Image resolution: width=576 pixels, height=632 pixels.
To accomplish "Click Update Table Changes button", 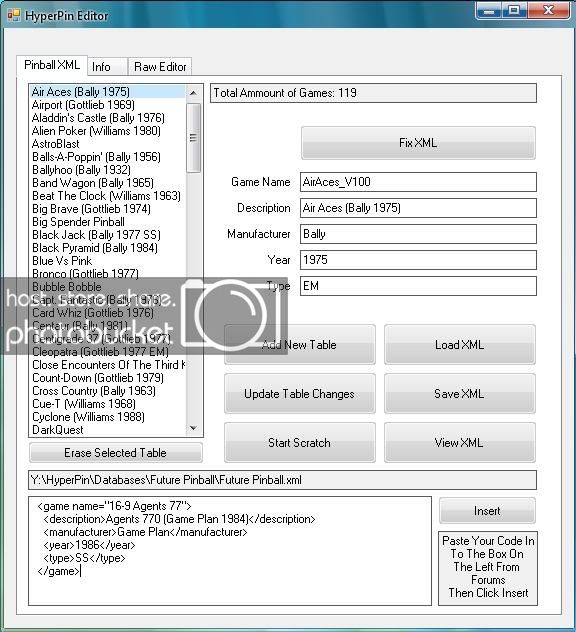I will point(299,394).
